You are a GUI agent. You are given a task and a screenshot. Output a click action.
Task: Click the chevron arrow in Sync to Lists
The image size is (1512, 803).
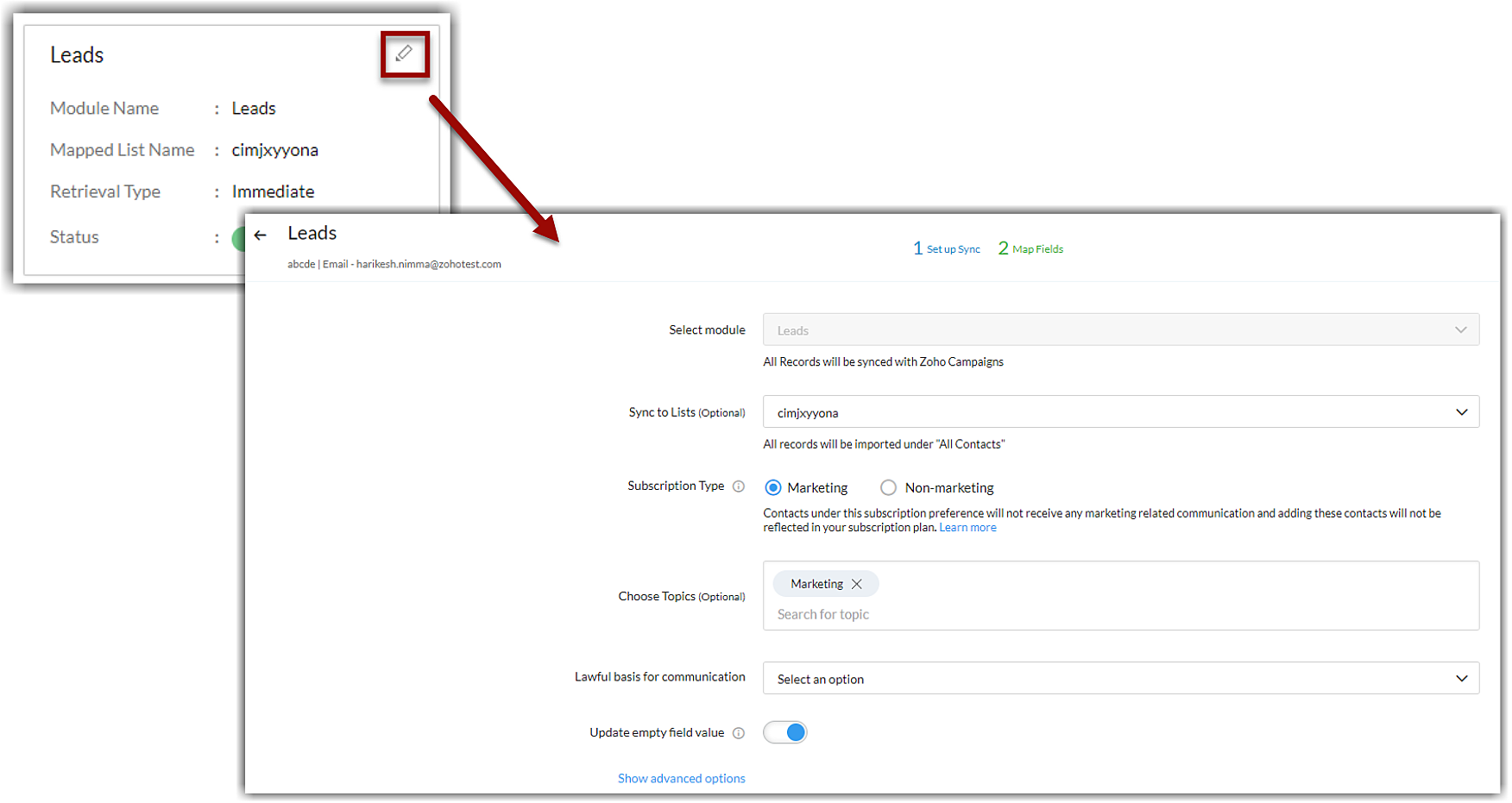pyautogui.click(x=1461, y=412)
